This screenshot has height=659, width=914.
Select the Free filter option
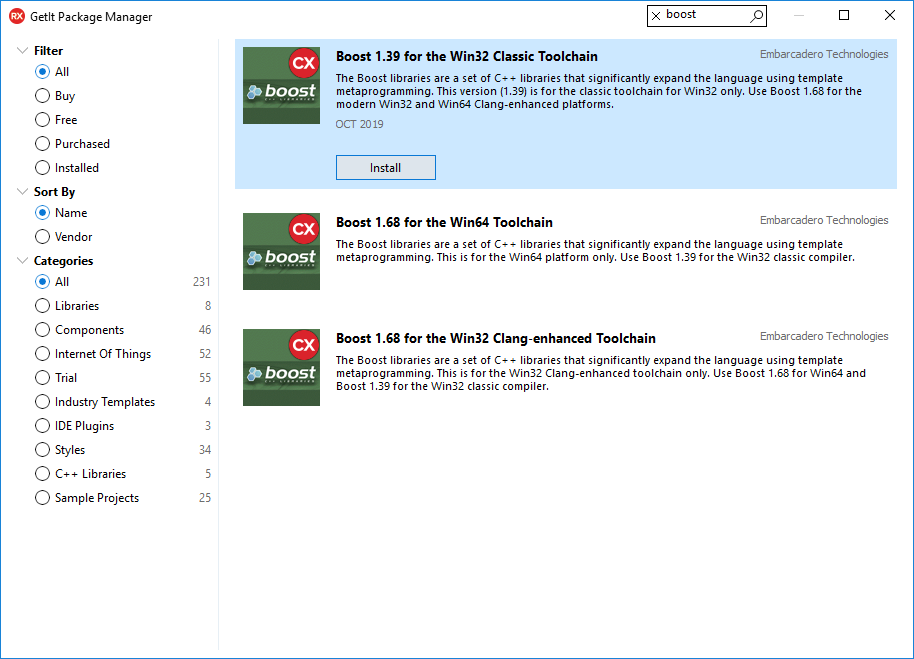[42, 119]
